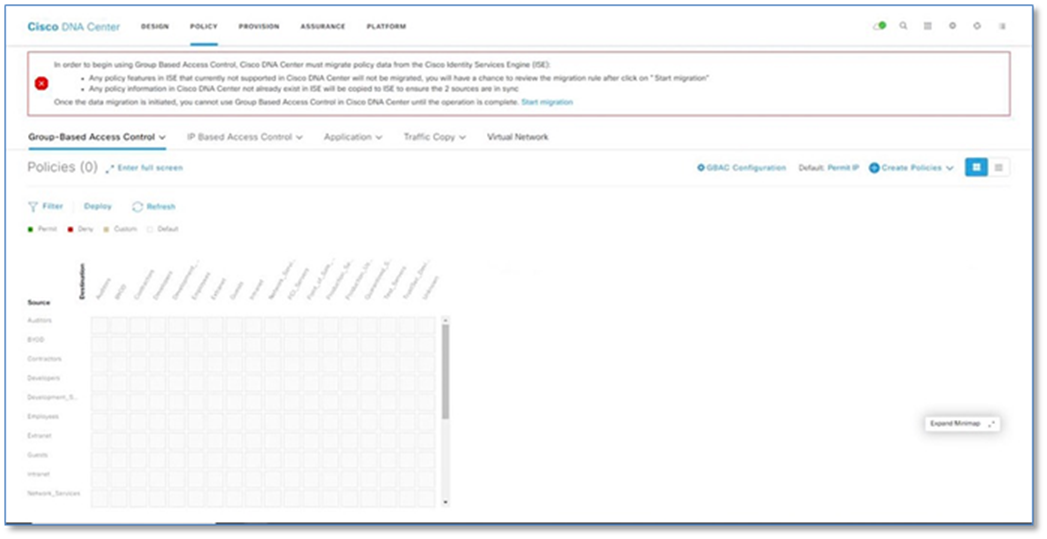Click the Refresh circular arrow icon

(138, 206)
